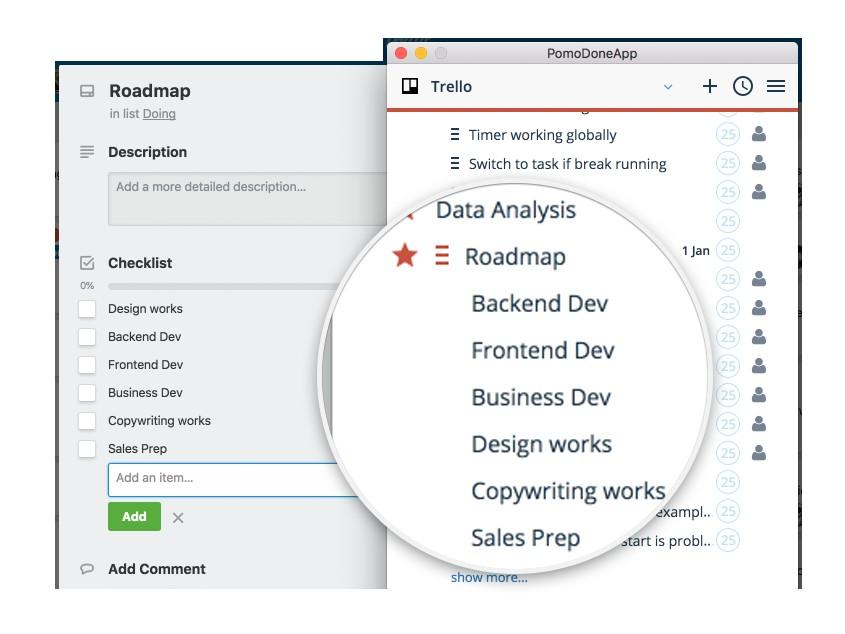Viewport: 845px width, 634px height.
Task: Click the description text box
Action: [x=247, y=199]
